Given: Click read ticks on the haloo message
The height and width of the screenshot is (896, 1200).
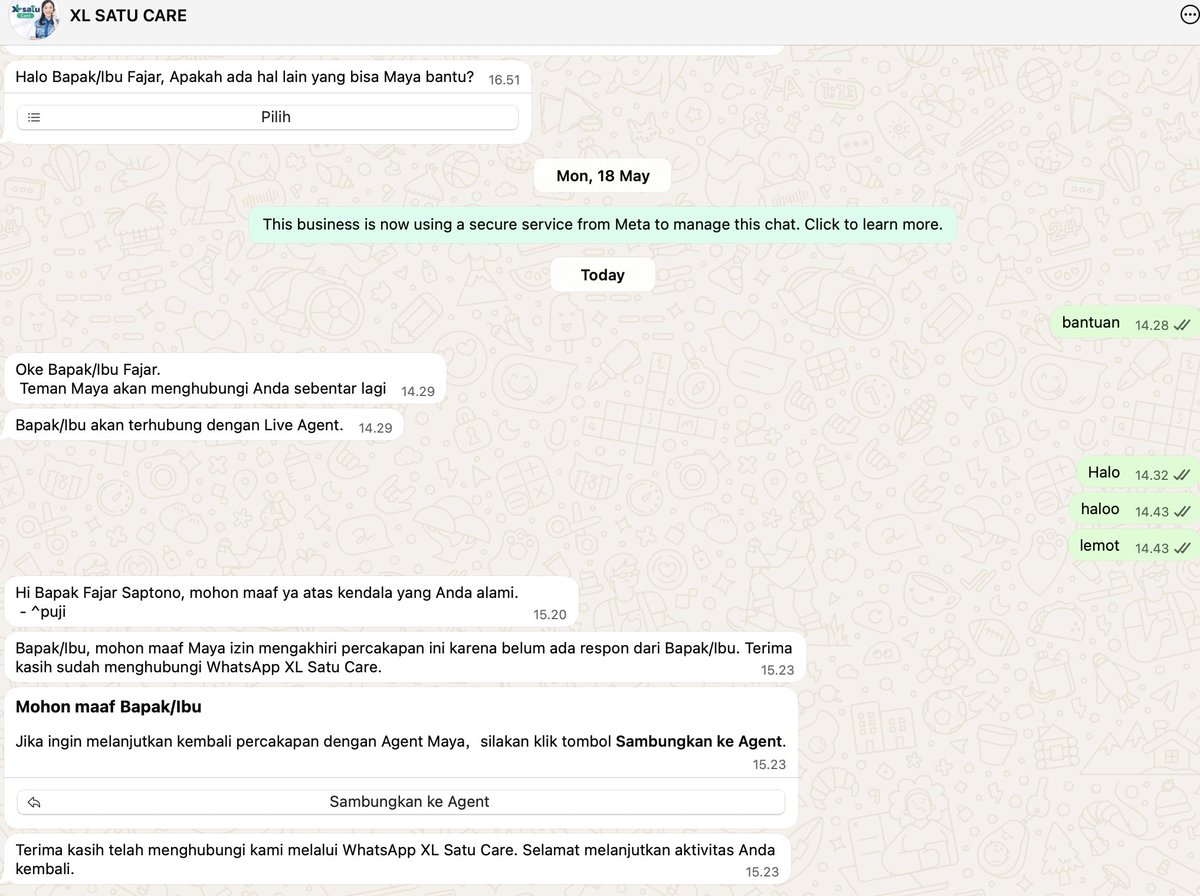Looking at the screenshot, I should point(1181,512).
